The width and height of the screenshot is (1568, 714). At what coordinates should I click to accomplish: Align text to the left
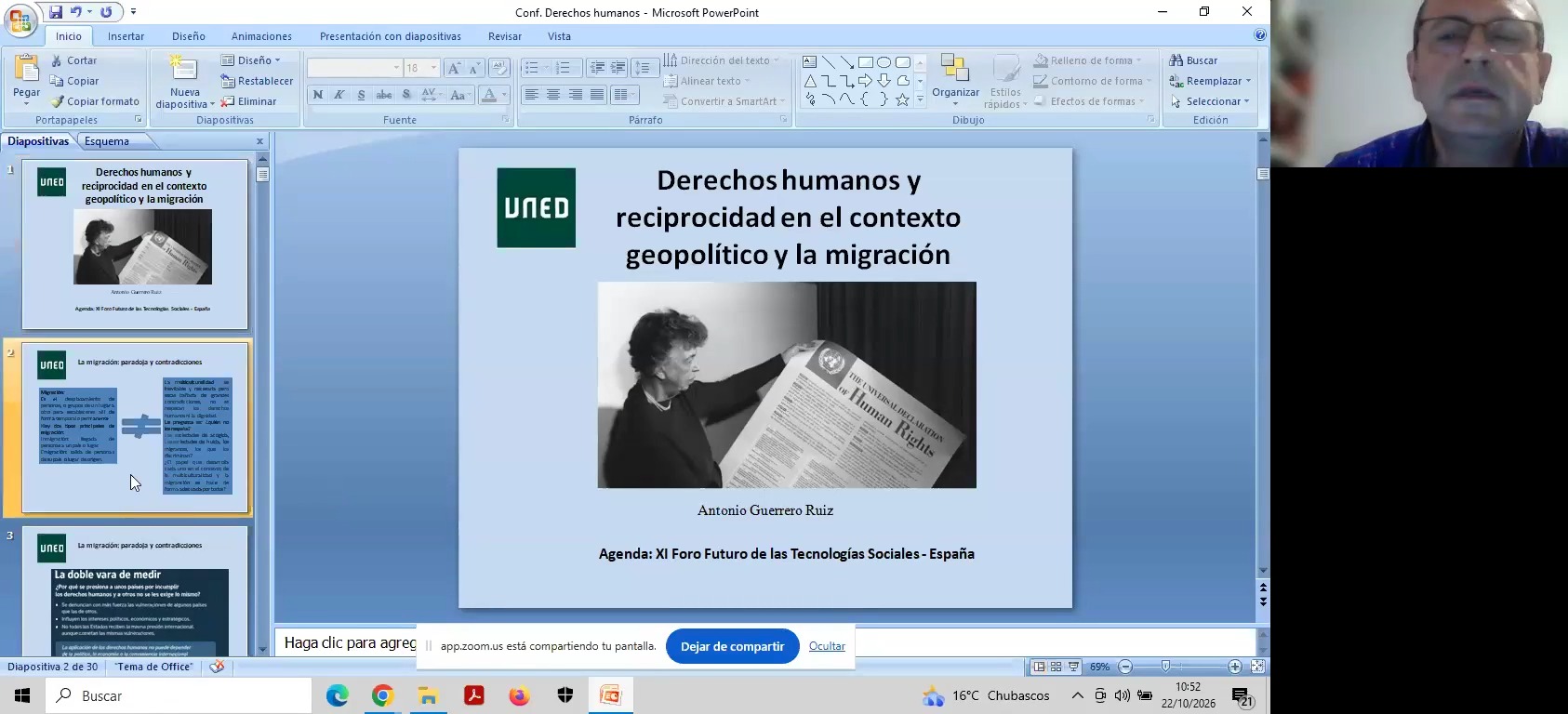pos(531,95)
